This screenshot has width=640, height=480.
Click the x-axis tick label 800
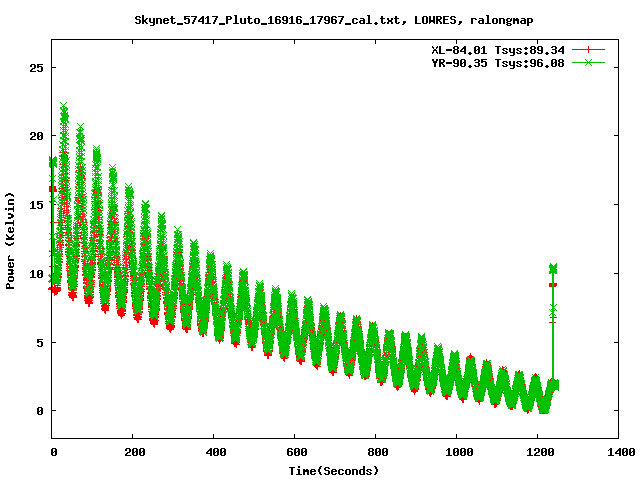(x=377, y=452)
